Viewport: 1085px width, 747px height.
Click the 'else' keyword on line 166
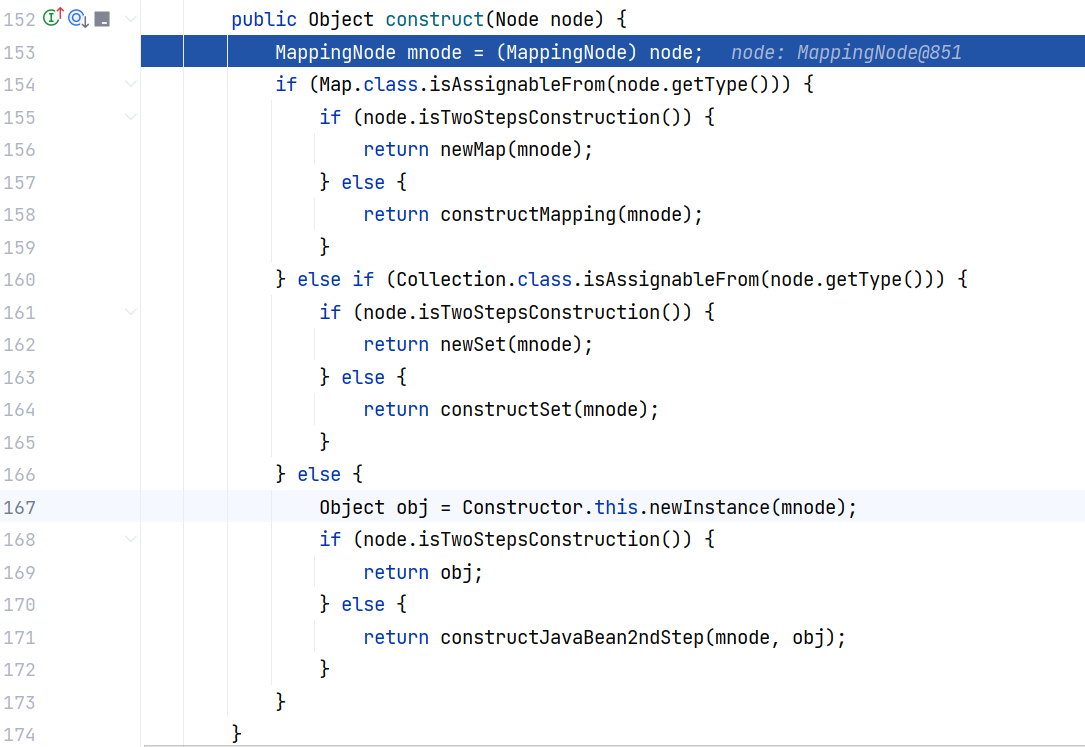[319, 474]
